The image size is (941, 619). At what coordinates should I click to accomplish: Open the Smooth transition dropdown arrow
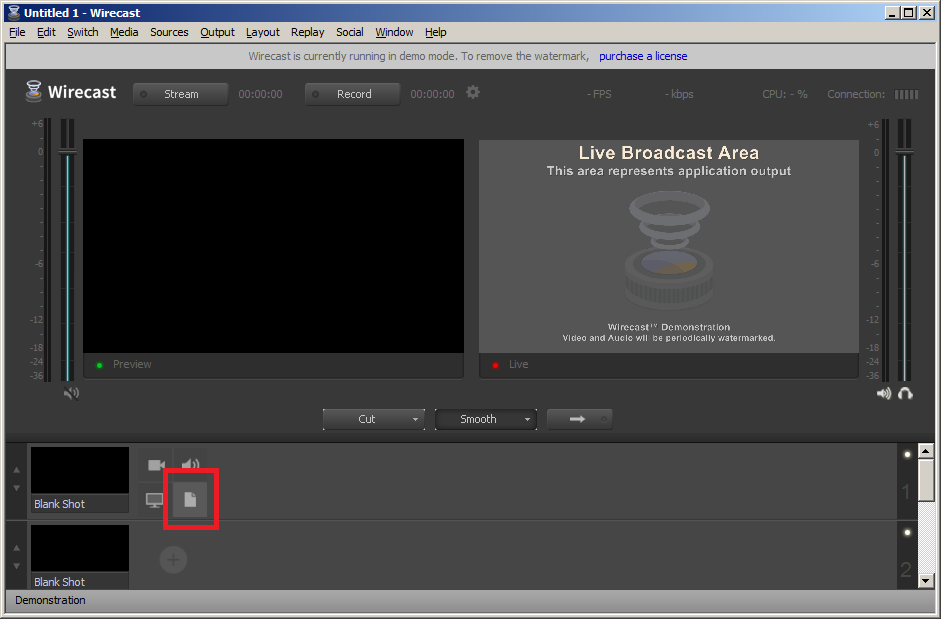pos(528,419)
